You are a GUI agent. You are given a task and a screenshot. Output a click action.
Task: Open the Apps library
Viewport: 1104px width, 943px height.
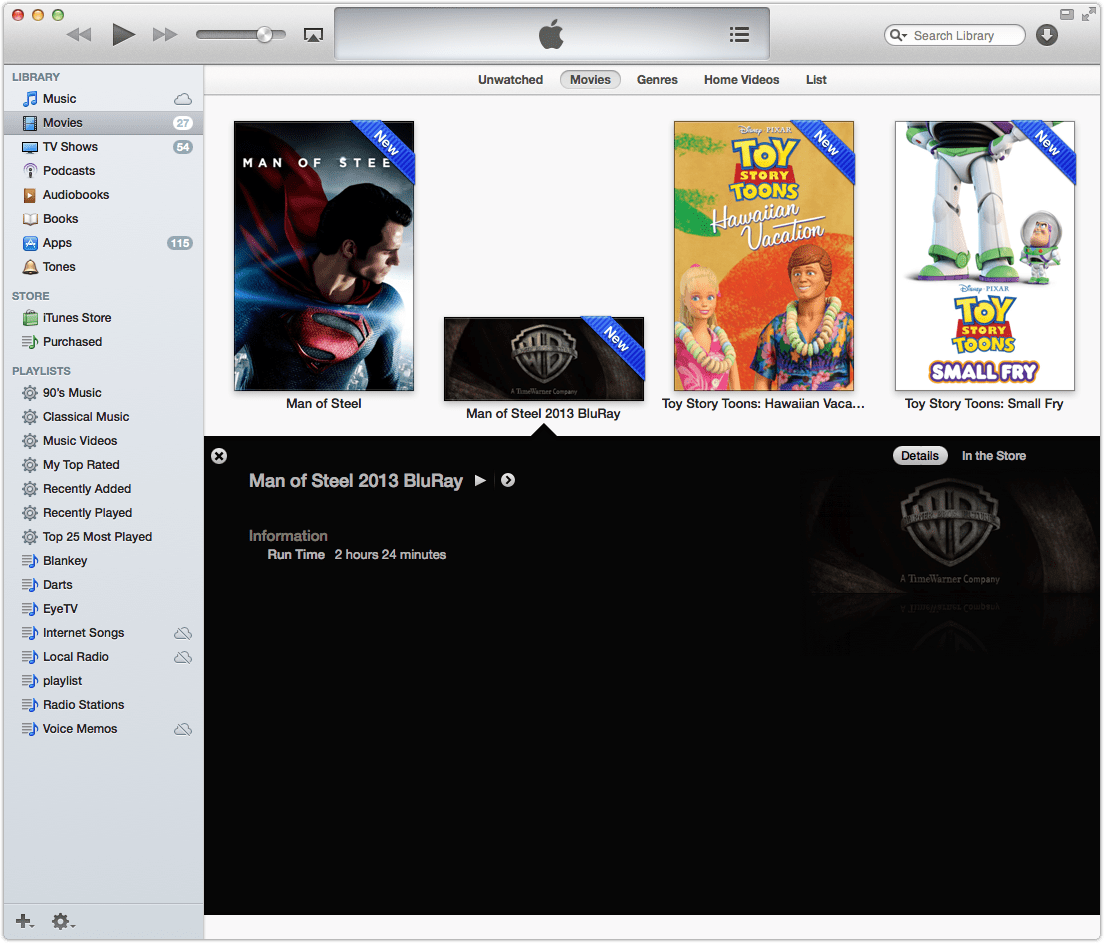(x=102, y=242)
